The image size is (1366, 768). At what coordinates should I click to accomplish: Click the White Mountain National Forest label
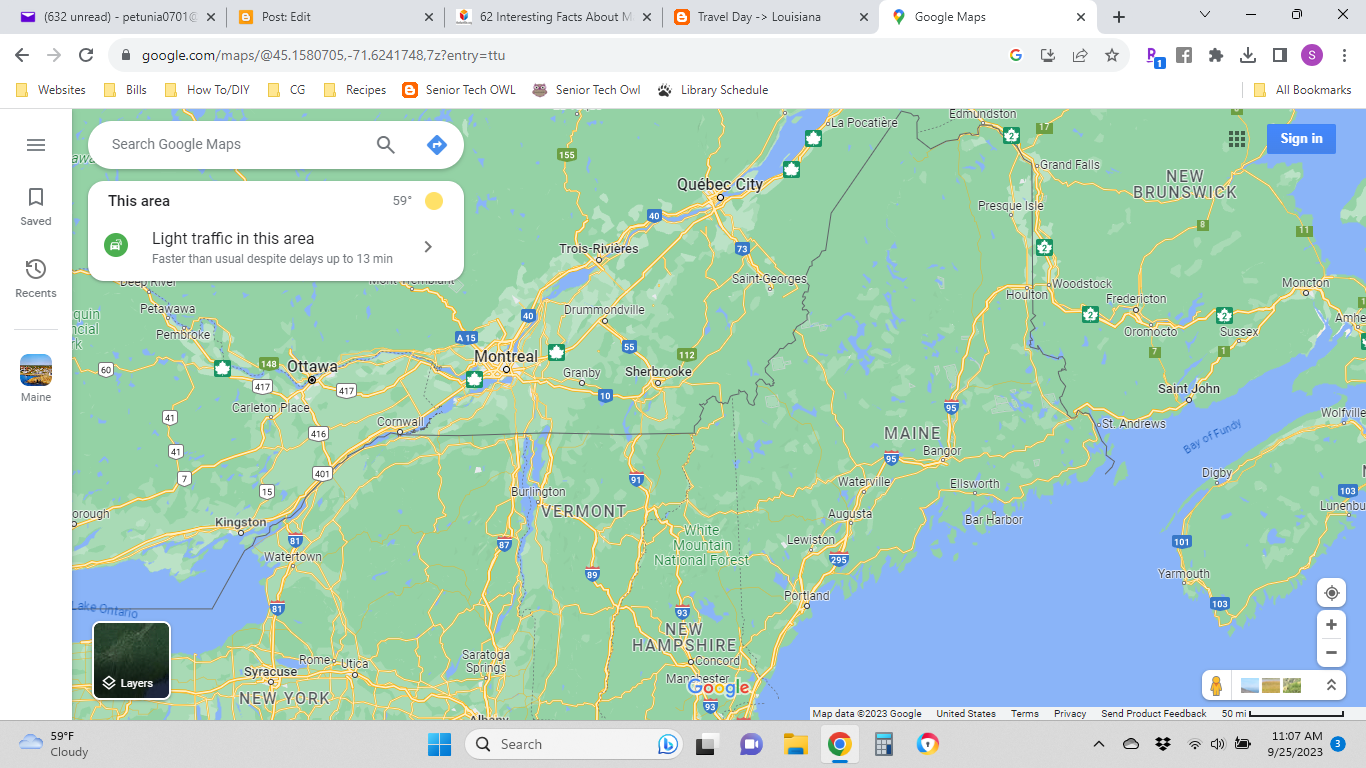701,545
